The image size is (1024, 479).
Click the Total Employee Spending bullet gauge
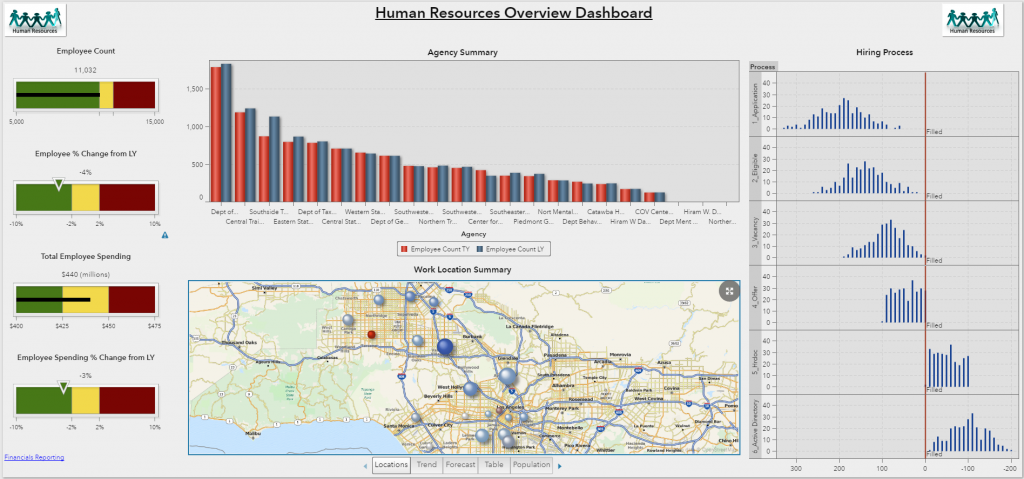pos(85,299)
